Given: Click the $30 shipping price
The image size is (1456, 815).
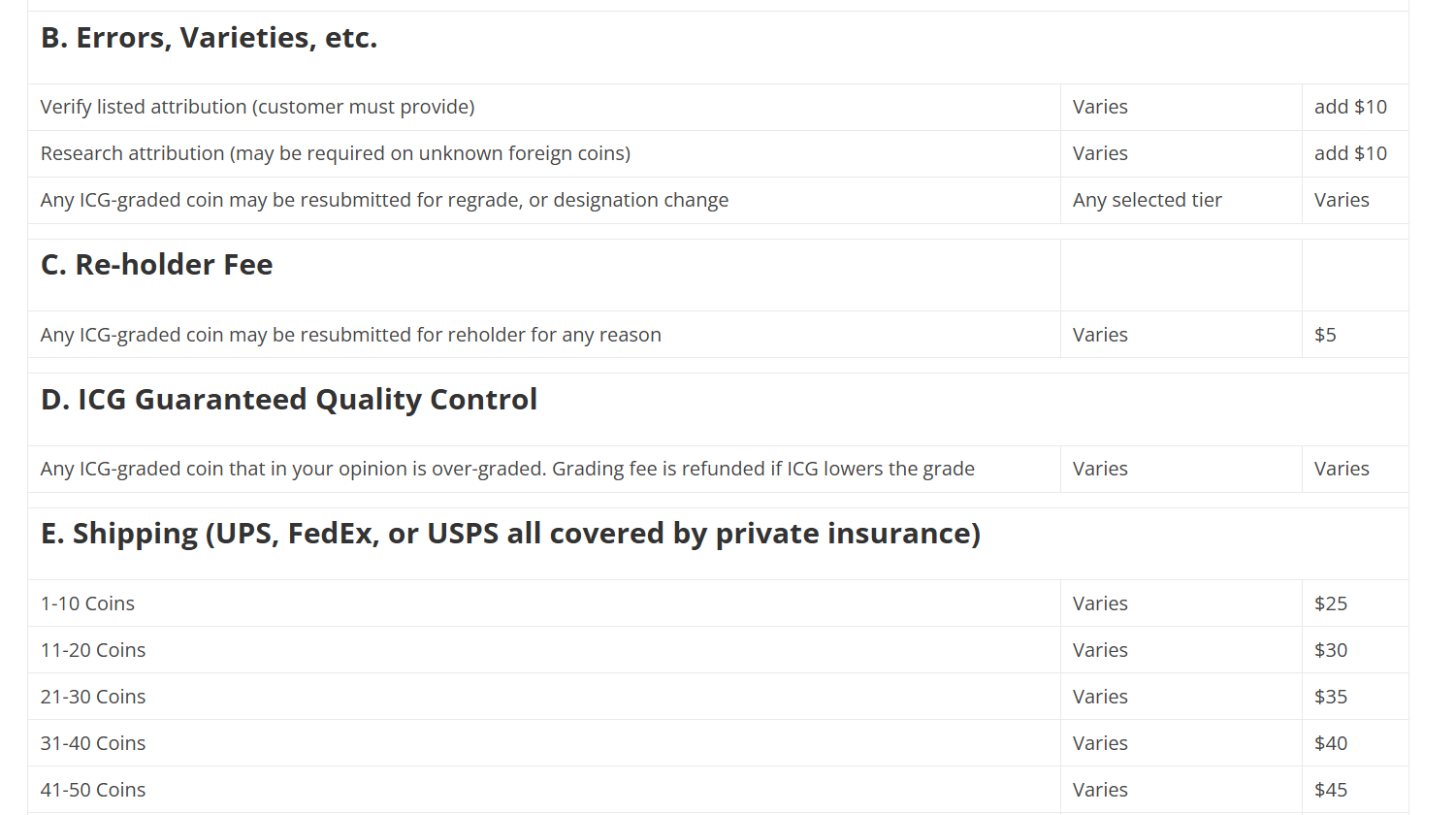Looking at the screenshot, I should point(1331,650).
